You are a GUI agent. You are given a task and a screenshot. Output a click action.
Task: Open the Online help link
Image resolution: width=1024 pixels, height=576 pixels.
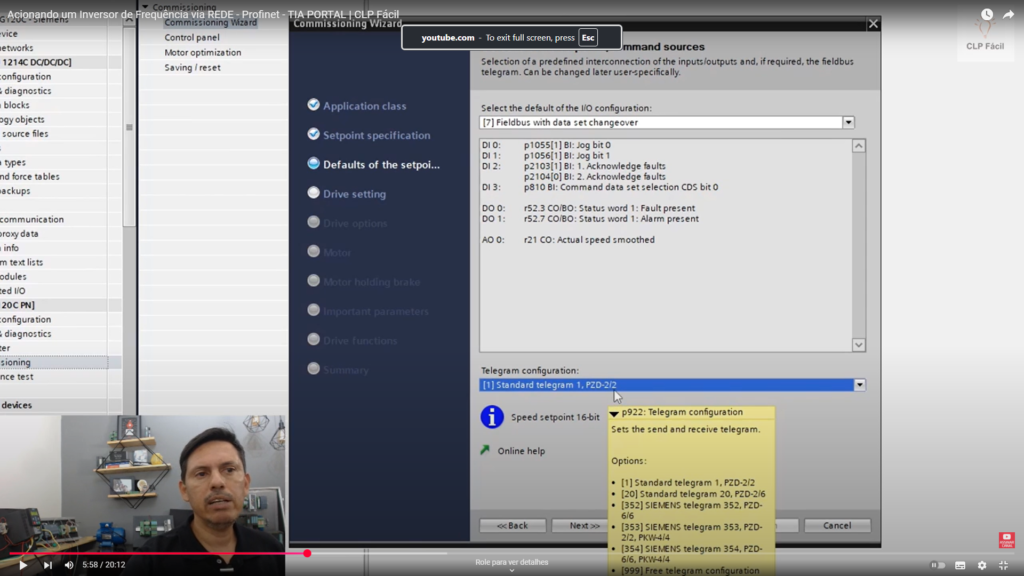pyautogui.click(x=521, y=451)
